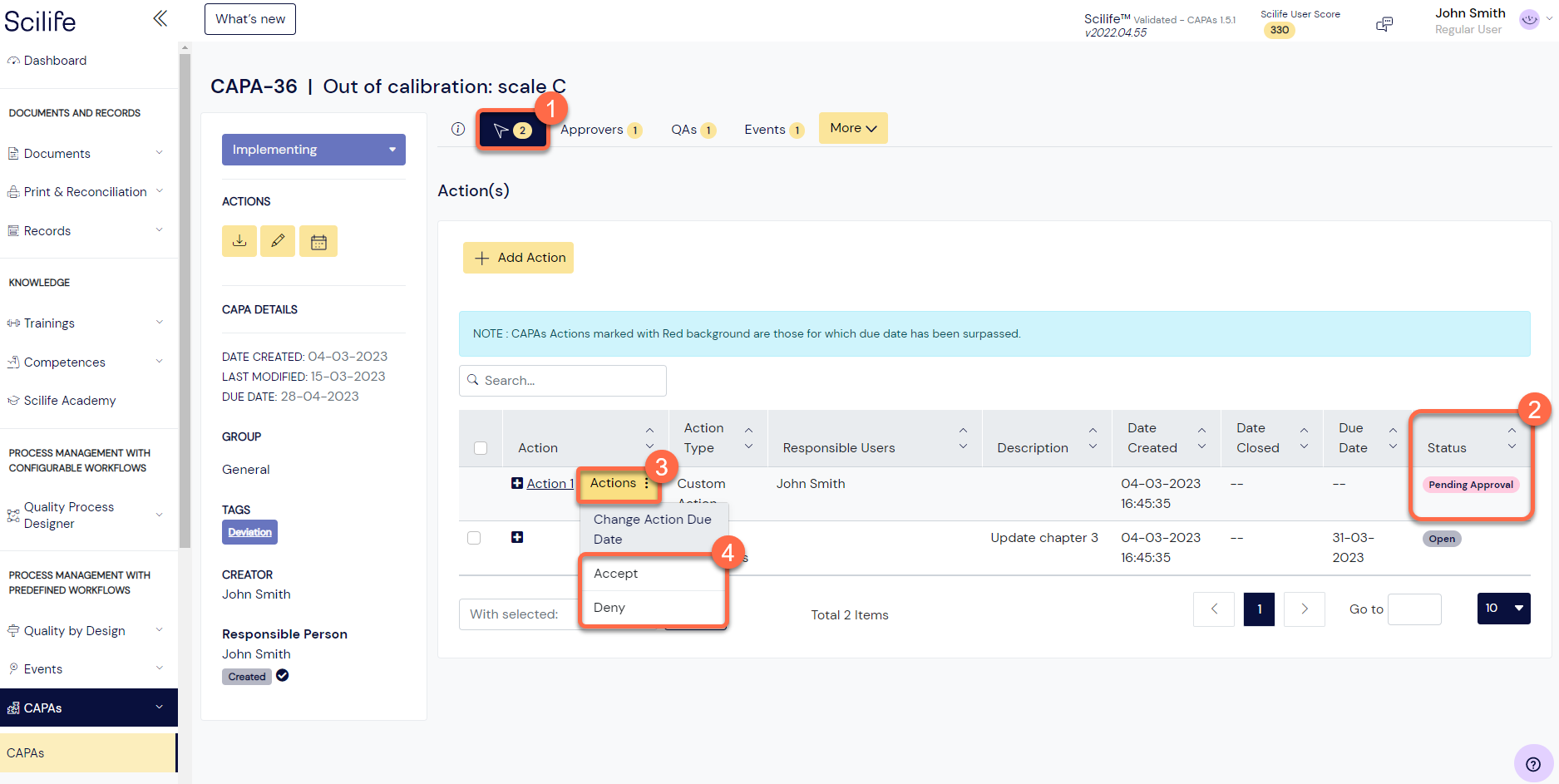Screen dimensions: 1559x784
Task: Open the More dropdown
Action: pyautogui.click(x=853, y=128)
